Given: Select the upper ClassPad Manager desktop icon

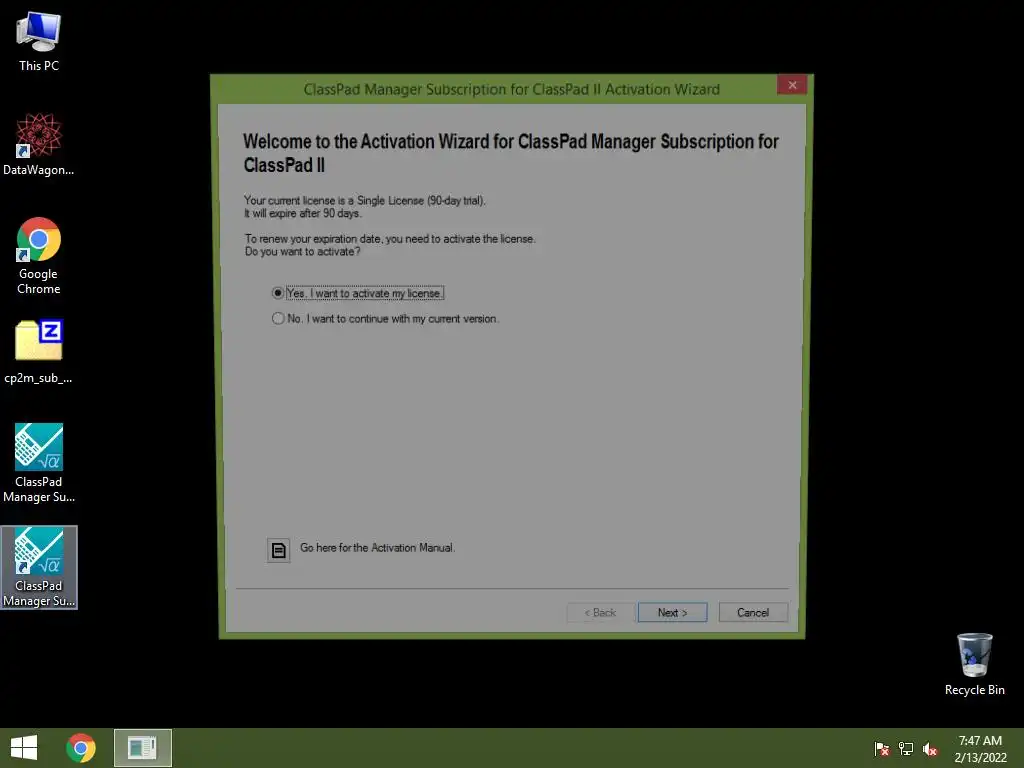Looking at the screenshot, I should pos(39,463).
